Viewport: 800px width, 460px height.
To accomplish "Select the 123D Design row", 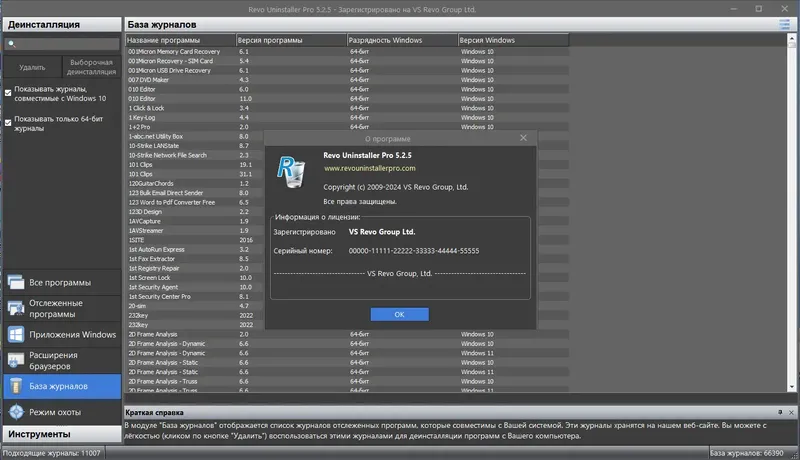I will 194,212.
